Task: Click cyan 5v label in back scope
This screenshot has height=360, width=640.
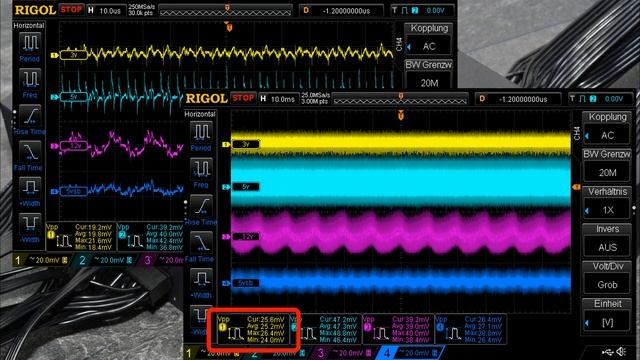Action: [74, 97]
